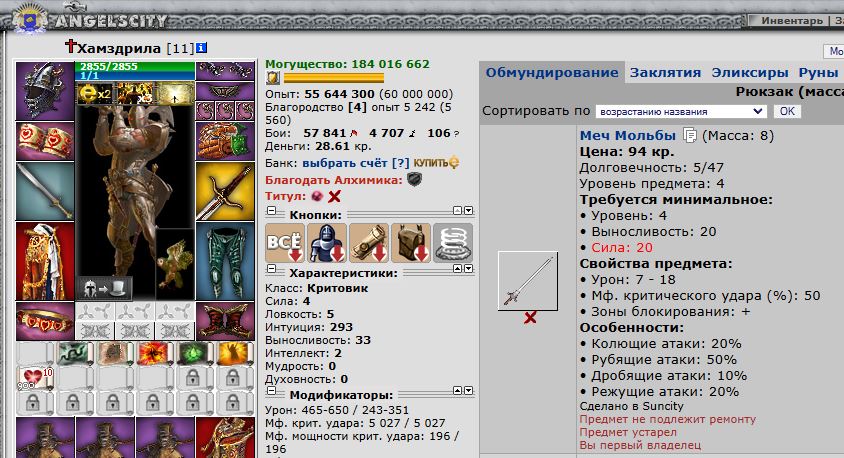This screenshot has width=844, height=458.
Task: Collapse the Модификаторы section
Action: pyautogui.click(x=271, y=390)
